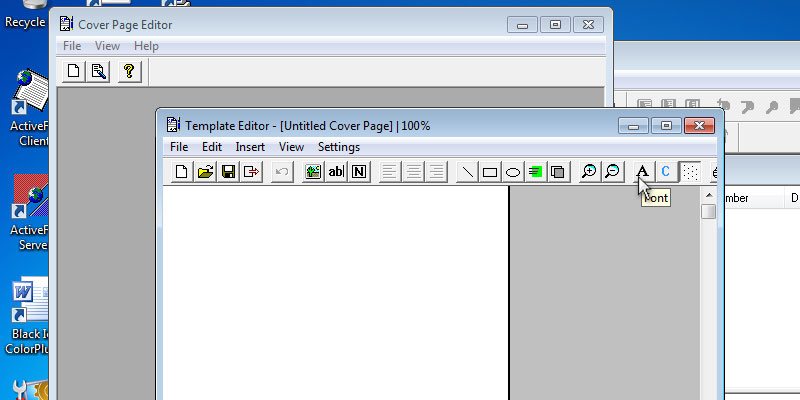Save the cover page with the floppy disk icon
Screen dimensions: 800x400
(x=228, y=172)
